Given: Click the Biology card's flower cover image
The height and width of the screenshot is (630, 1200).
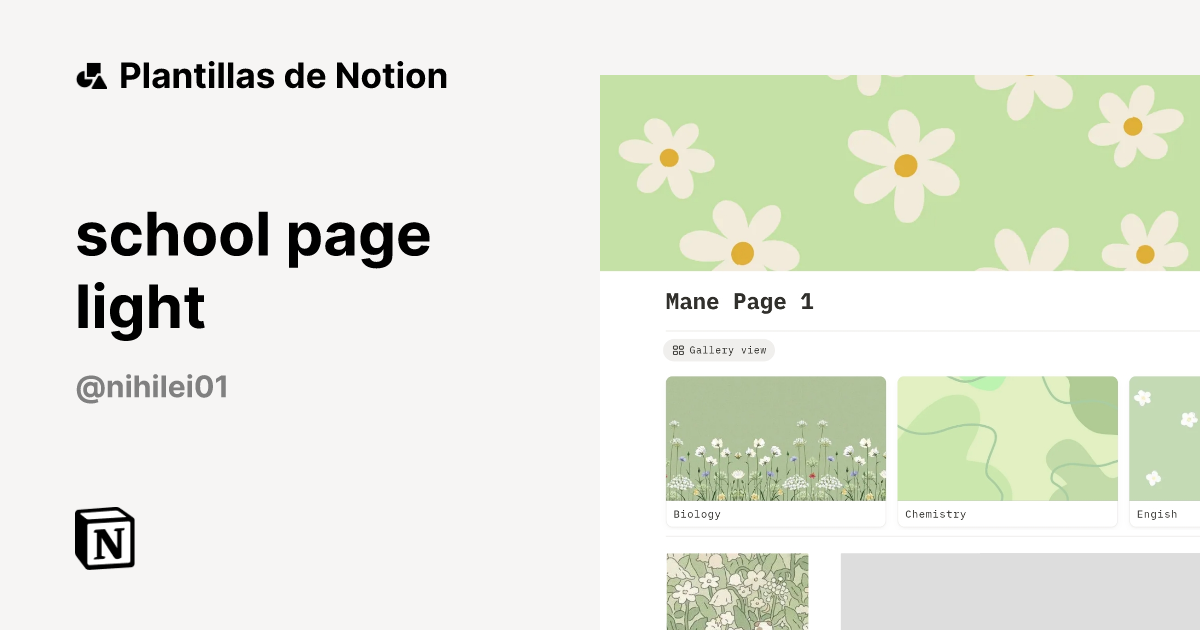Looking at the screenshot, I should [x=775, y=439].
